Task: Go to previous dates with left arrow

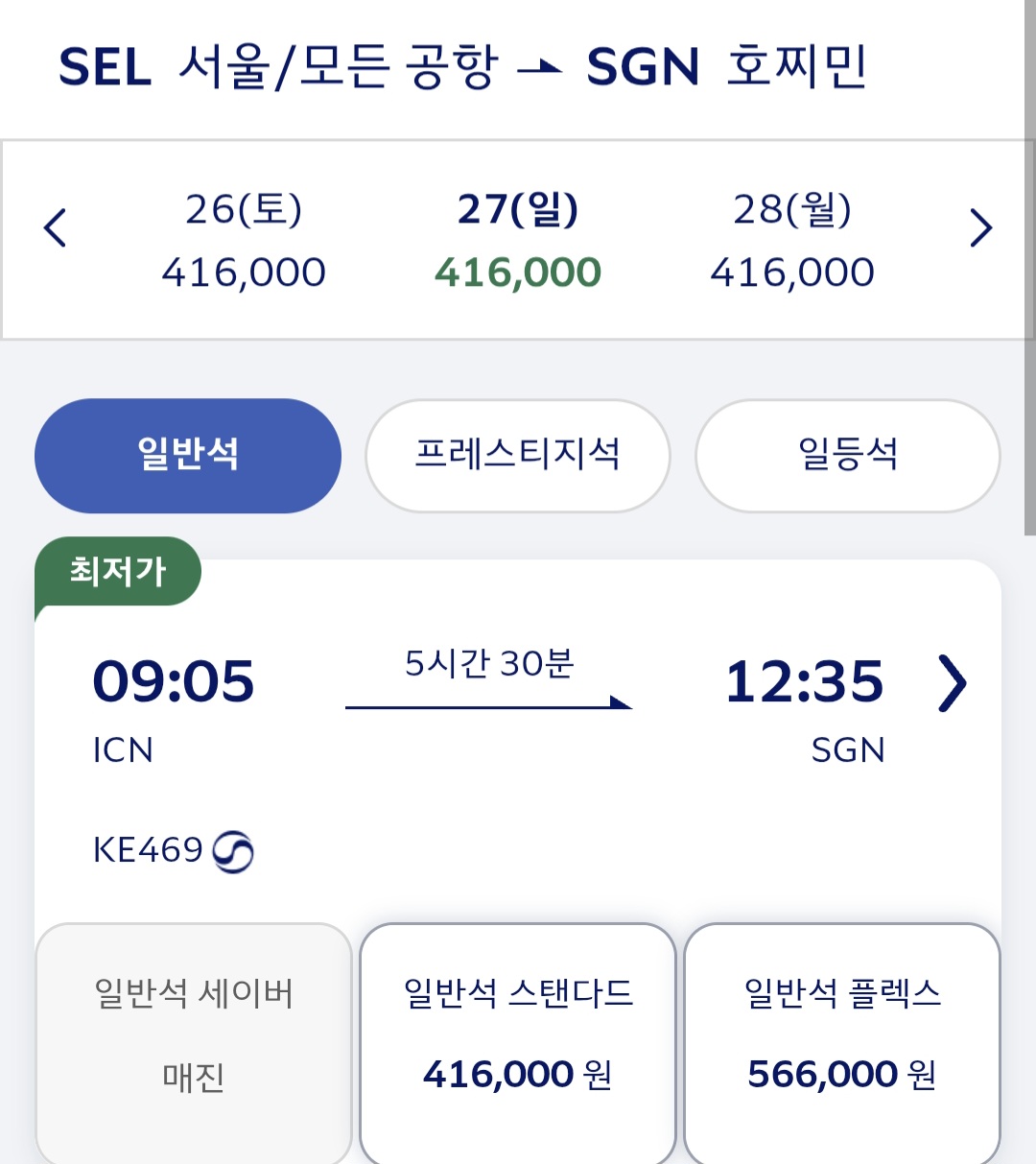Action: [56, 228]
